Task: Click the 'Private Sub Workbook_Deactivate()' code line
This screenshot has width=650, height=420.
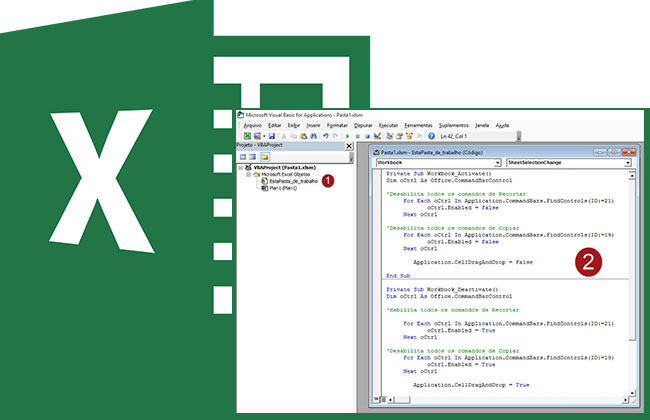Action: coord(442,289)
